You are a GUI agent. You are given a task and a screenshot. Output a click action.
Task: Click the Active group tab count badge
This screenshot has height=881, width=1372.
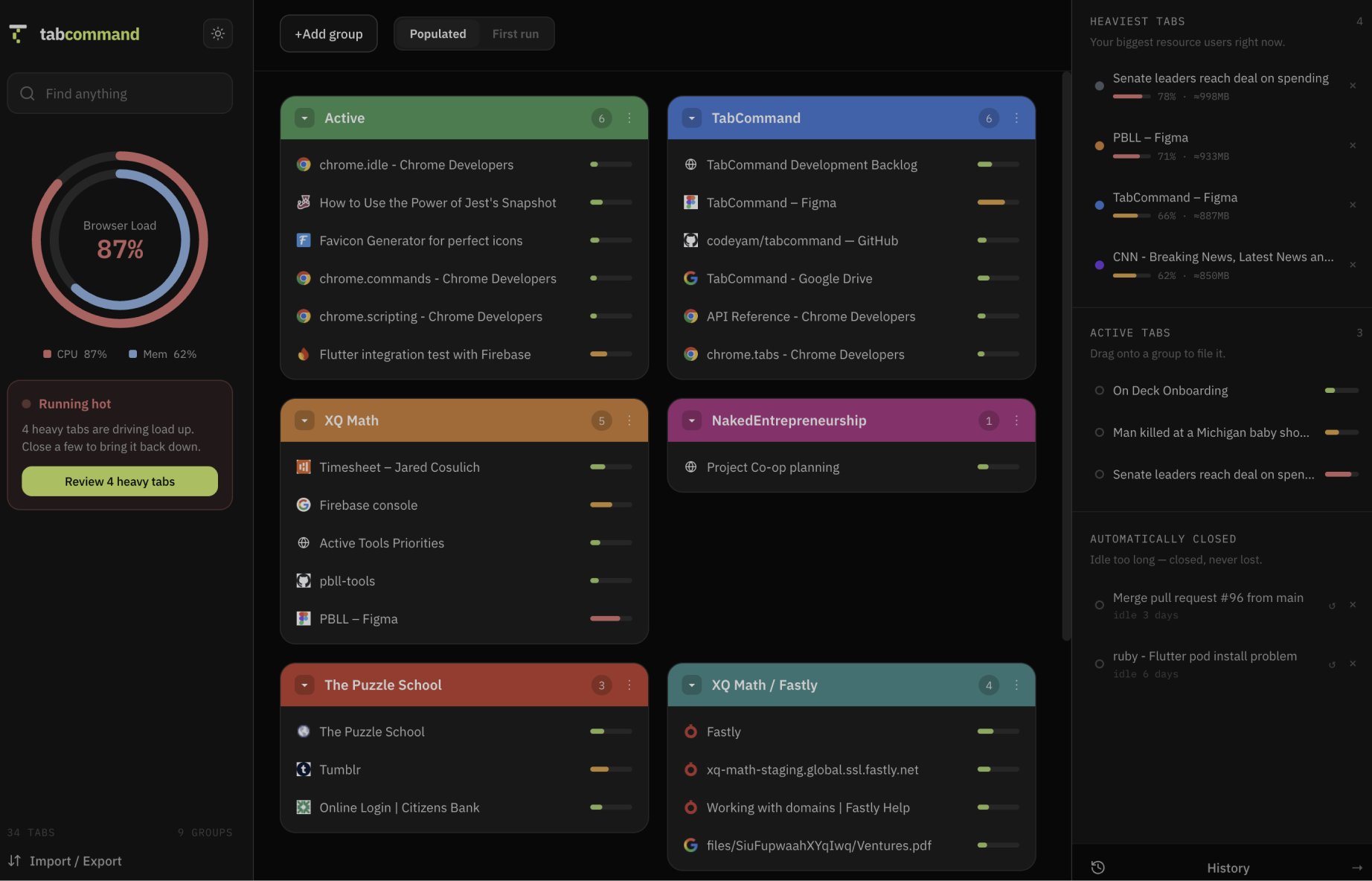[601, 118]
